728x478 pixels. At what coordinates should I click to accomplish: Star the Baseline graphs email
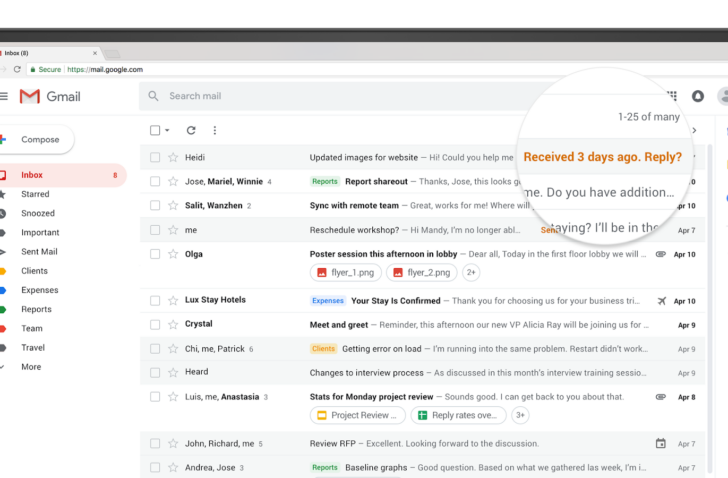173,467
